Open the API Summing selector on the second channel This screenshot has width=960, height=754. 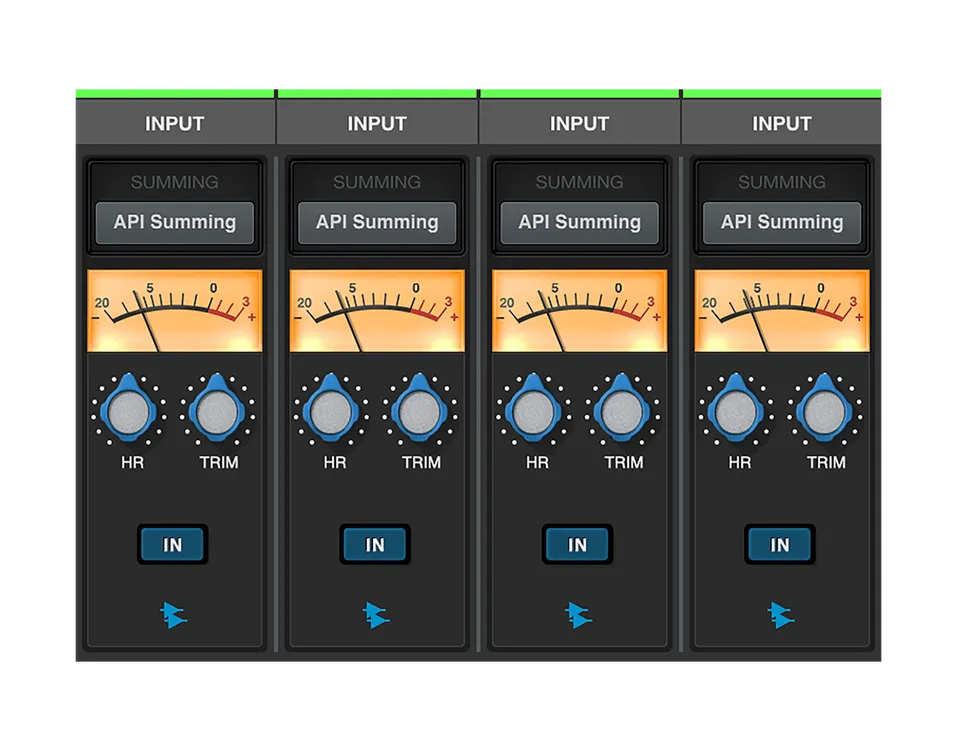tap(377, 223)
